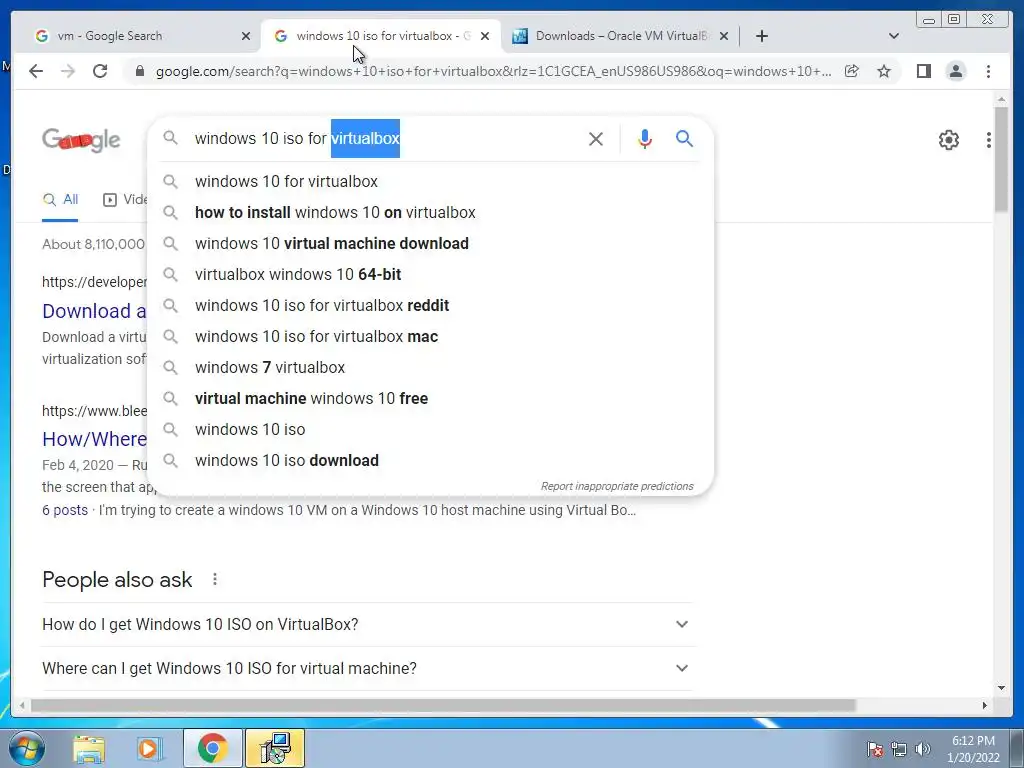Close the windows 10 iso tab
Image resolution: width=1024 pixels, height=768 pixels.
[x=485, y=37]
